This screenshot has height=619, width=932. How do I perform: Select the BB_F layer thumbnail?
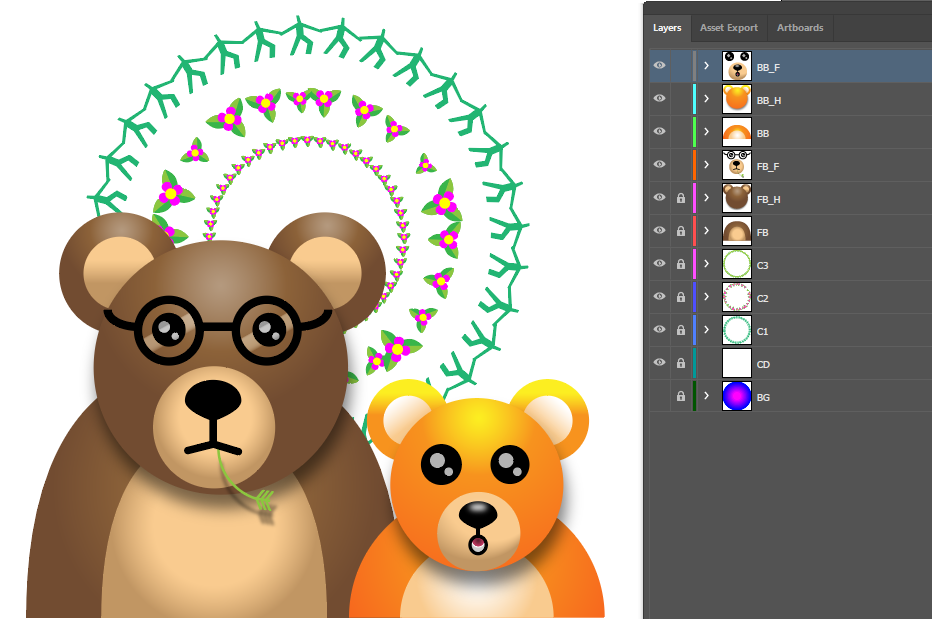(x=737, y=66)
